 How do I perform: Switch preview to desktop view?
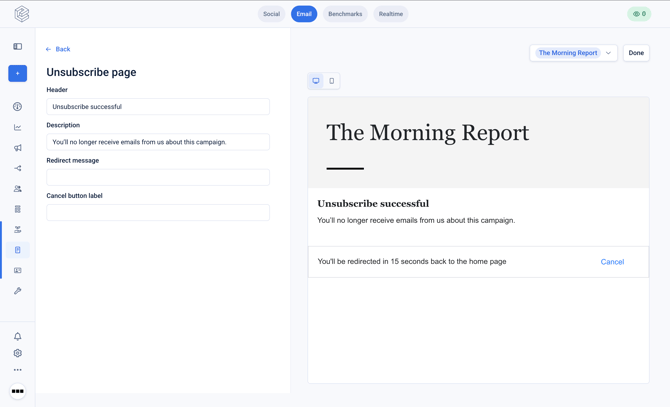pyautogui.click(x=316, y=81)
